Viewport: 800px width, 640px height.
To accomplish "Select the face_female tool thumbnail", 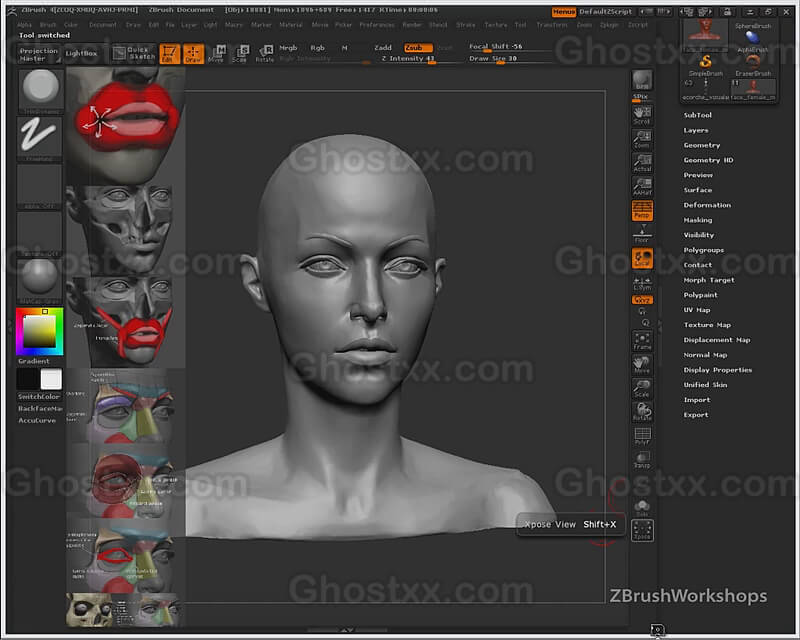I will pos(754,89).
